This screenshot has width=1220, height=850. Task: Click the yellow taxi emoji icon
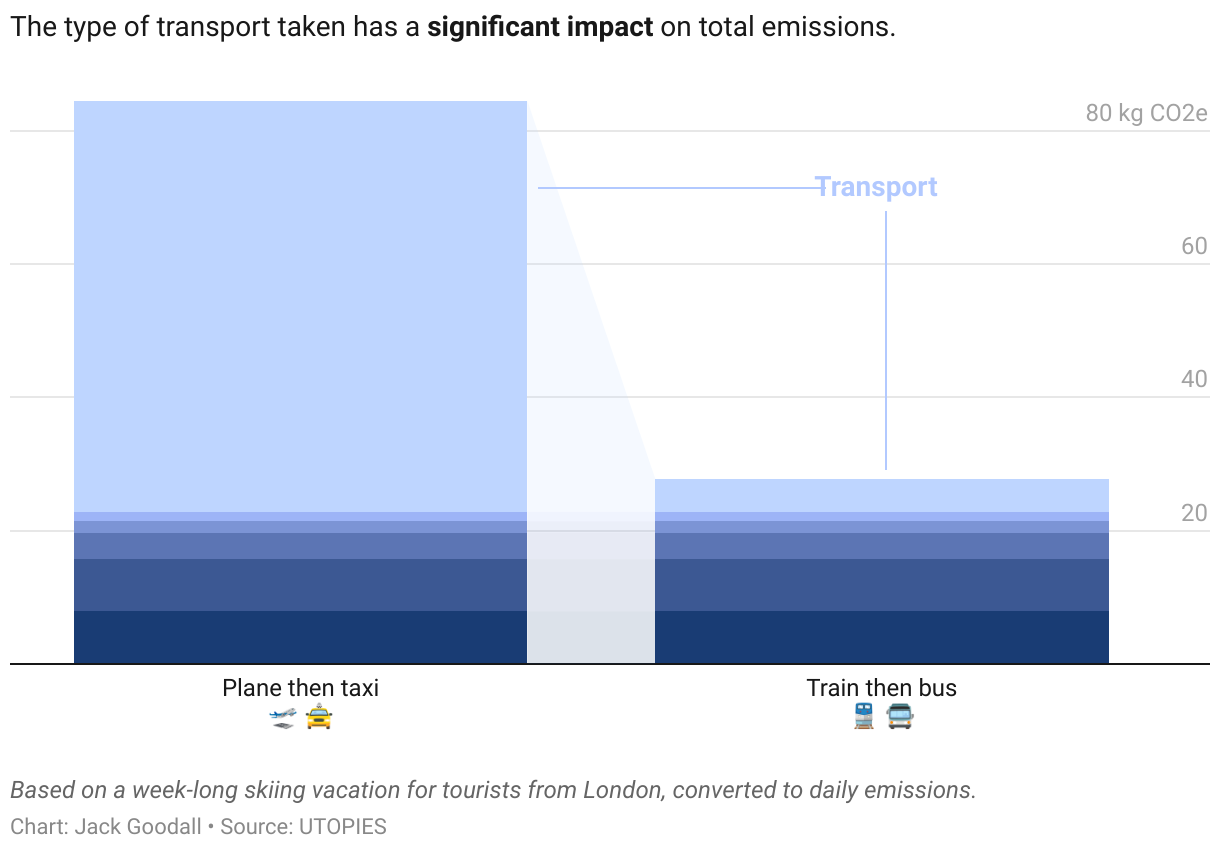pyautogui.click(x=318, y=717)
